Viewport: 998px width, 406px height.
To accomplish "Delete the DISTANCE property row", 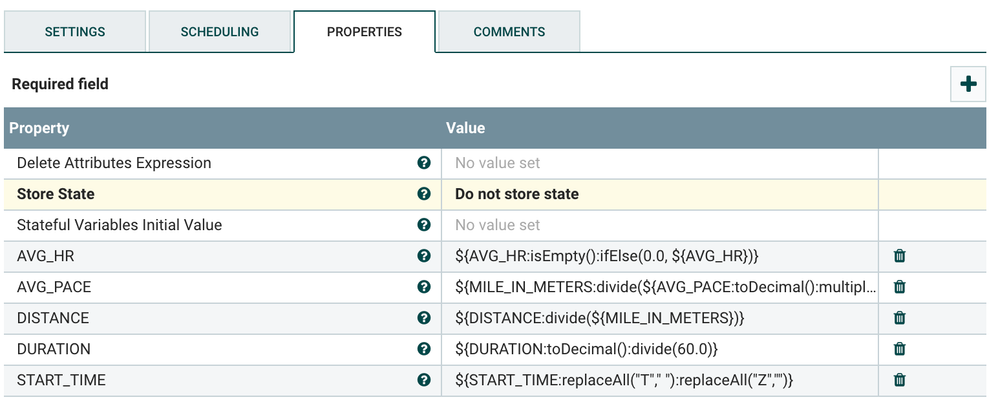I will (899, 318).
